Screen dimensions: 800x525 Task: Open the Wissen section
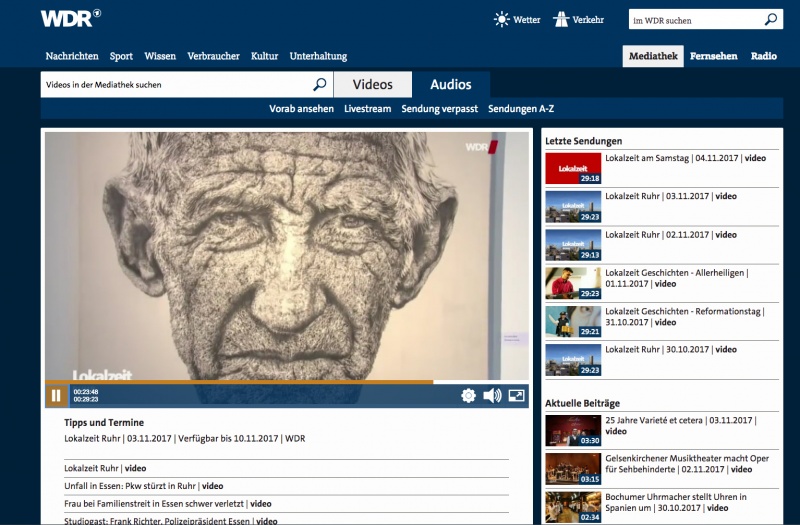click(160, 56)
